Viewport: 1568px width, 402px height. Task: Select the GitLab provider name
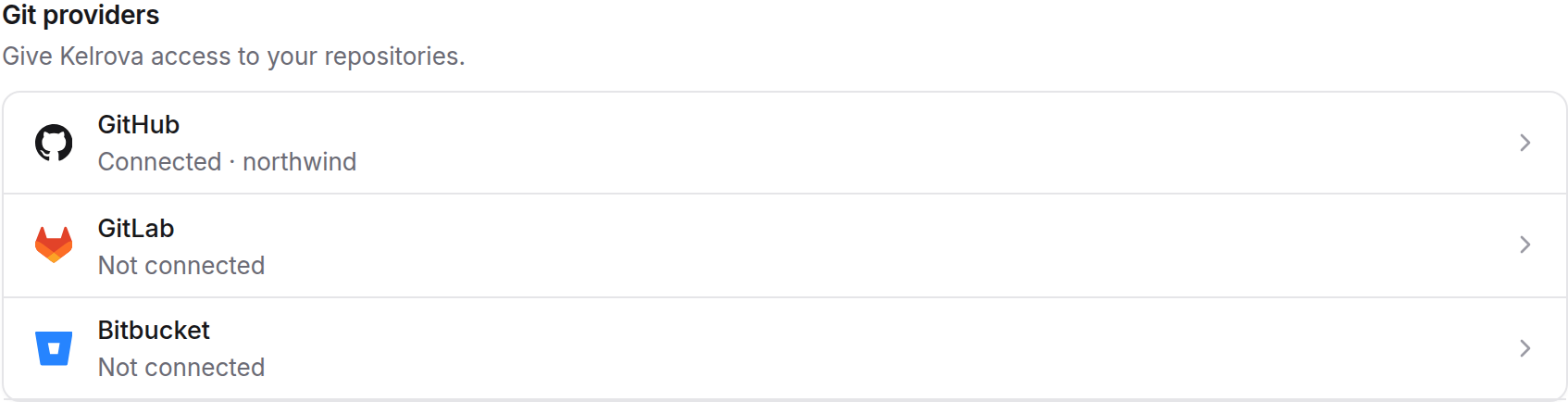pos(136,229)
